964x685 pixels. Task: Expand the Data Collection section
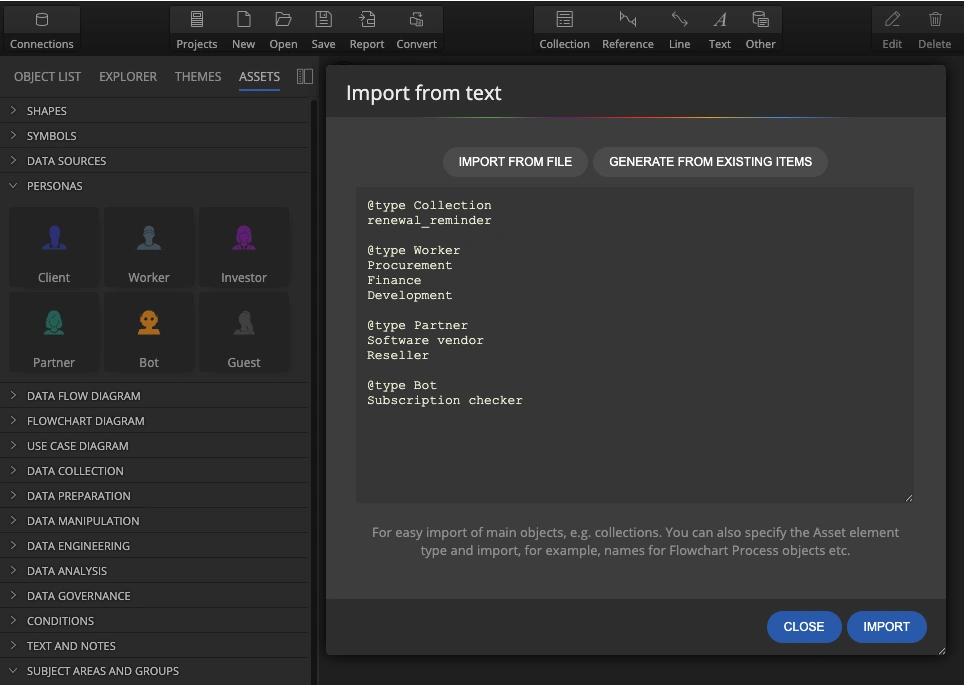(154, 471)
